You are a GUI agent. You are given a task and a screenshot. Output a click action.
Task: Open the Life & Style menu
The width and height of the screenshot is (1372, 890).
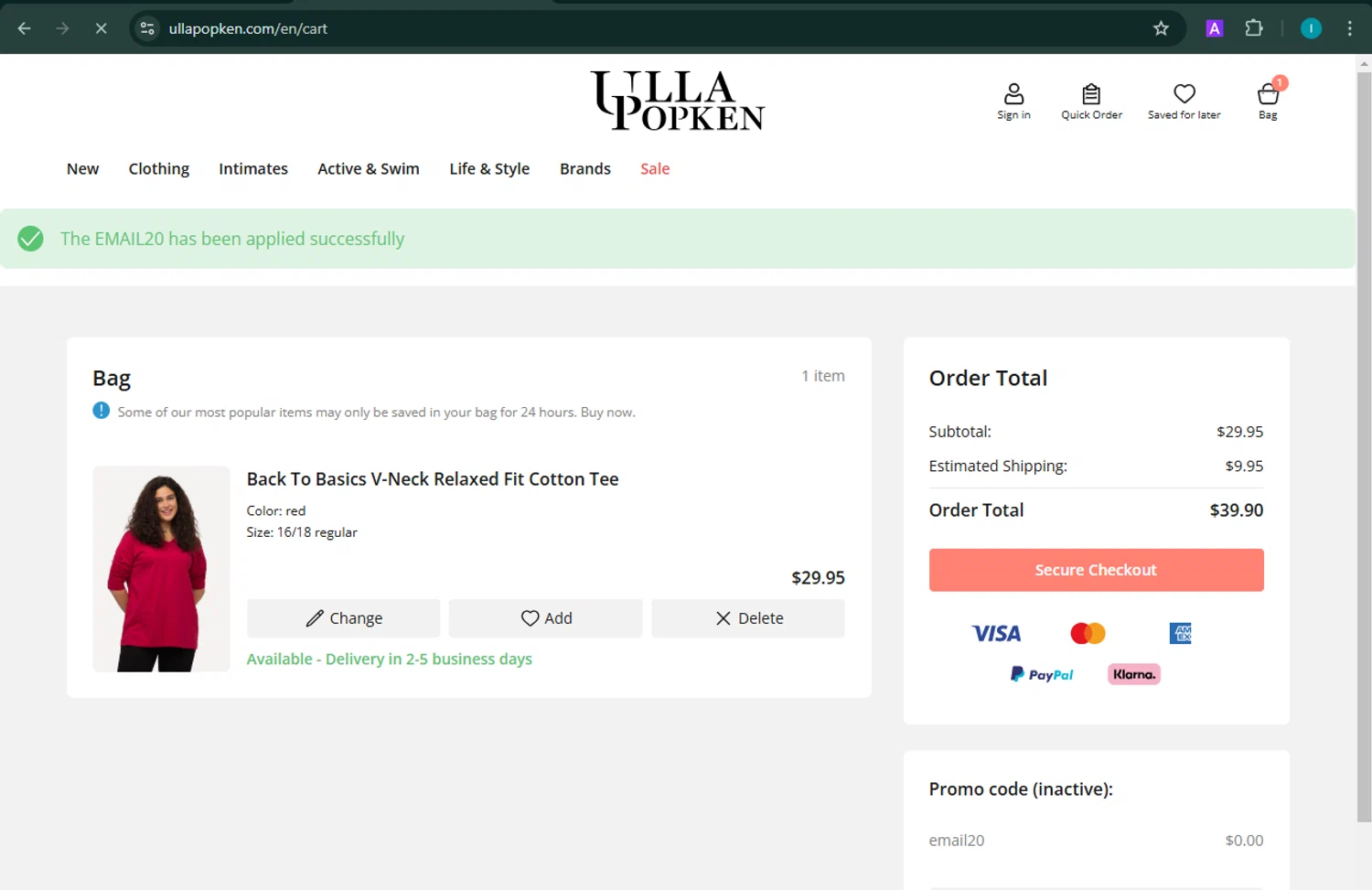point(489,169)
